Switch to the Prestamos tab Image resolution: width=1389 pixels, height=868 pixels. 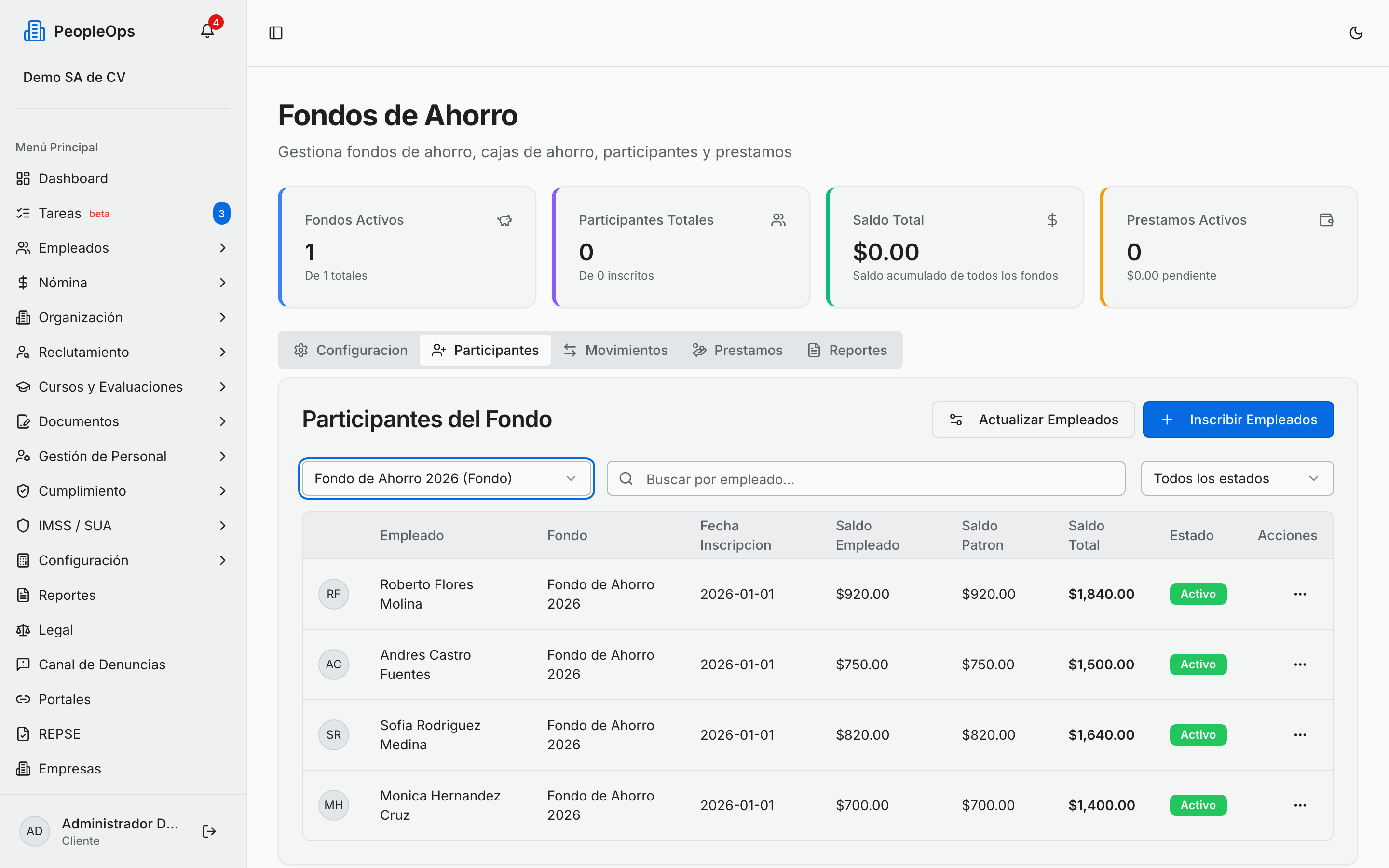click(x=737, y=350)
